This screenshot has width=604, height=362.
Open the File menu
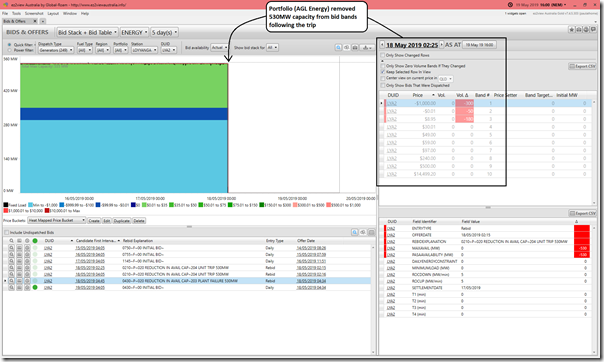click(x=5, y=13)
